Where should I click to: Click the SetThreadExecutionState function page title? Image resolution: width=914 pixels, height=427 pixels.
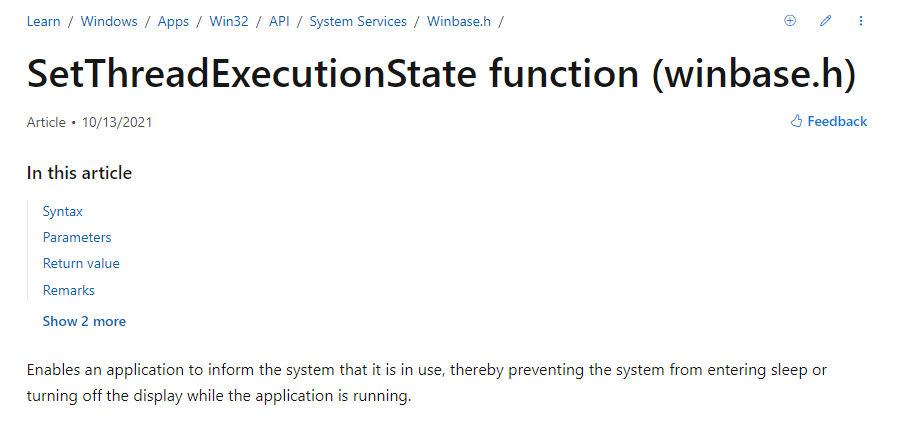tap(442, 74)
